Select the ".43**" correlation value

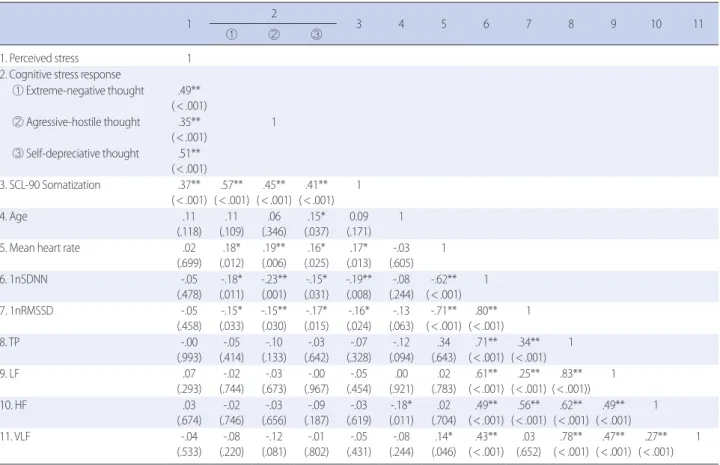(x=486, y=437)
